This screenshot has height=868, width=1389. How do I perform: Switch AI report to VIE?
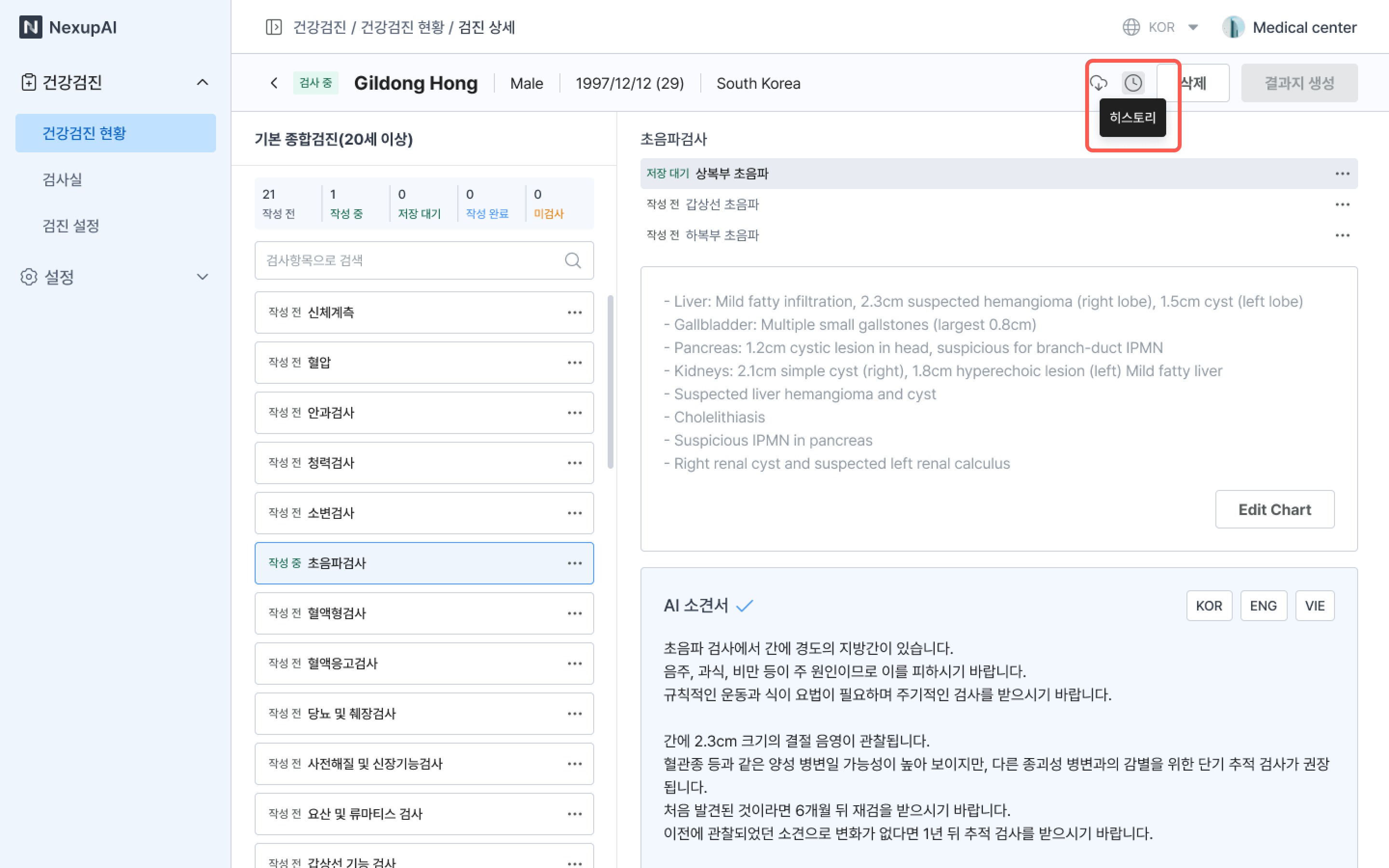[x=1314, y=606]
